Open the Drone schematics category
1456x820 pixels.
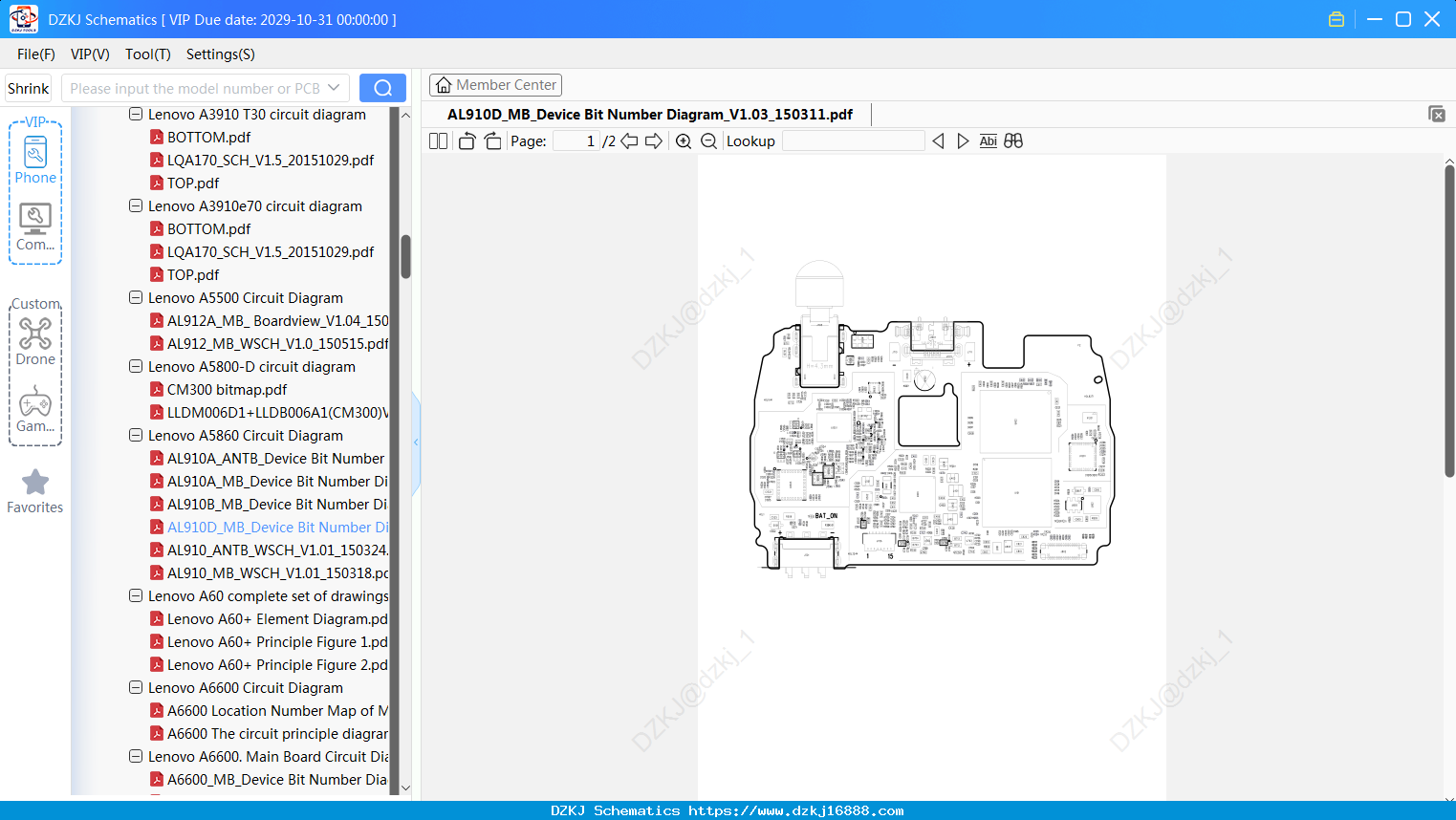click(x=35, y=342)
